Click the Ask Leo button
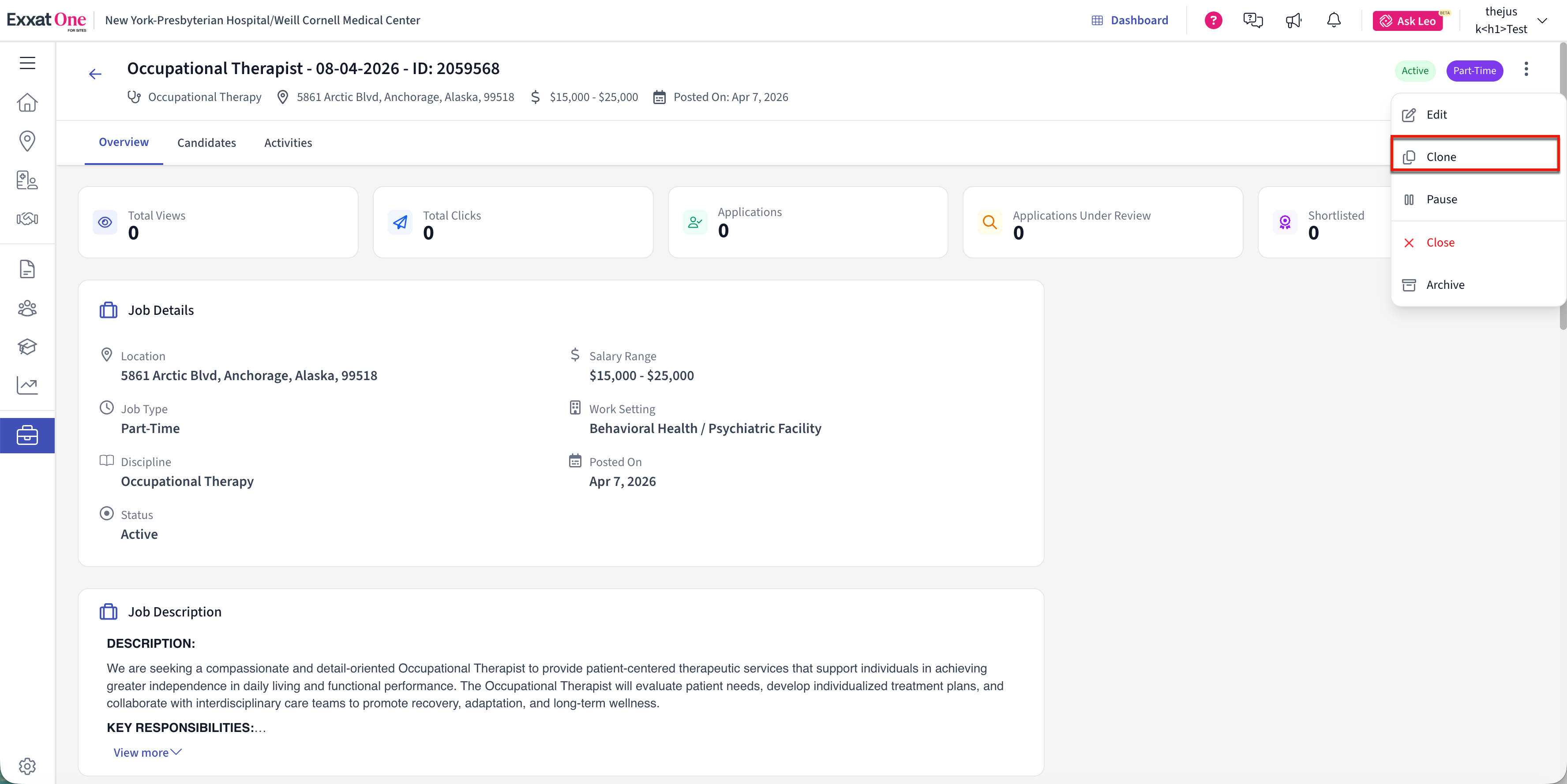Screen dimensions: 1567x784 (x=1407, y=21)
